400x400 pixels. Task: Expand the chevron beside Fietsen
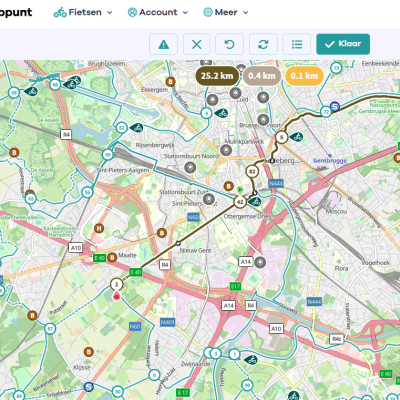109,13
